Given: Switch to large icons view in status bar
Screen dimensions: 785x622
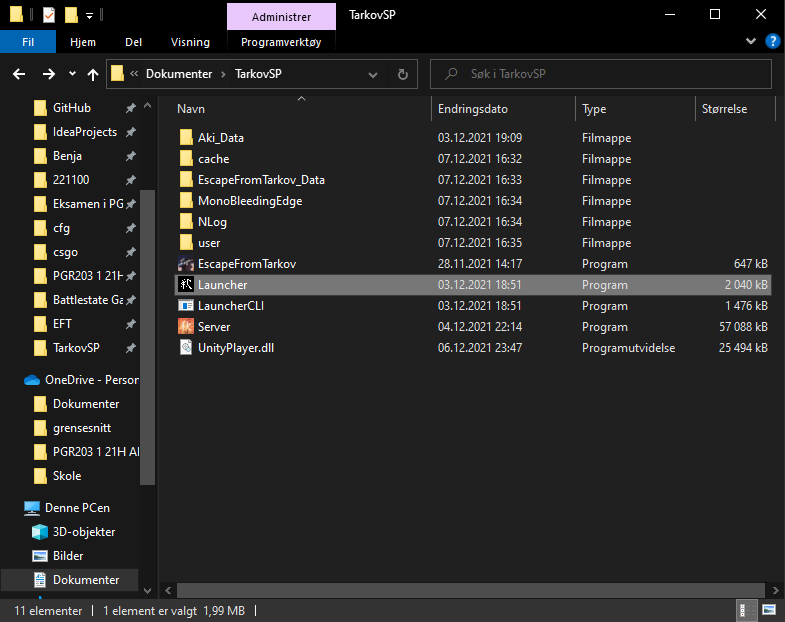Looking at the screenshot, I should pyautogui.click(x=769, y=610).
